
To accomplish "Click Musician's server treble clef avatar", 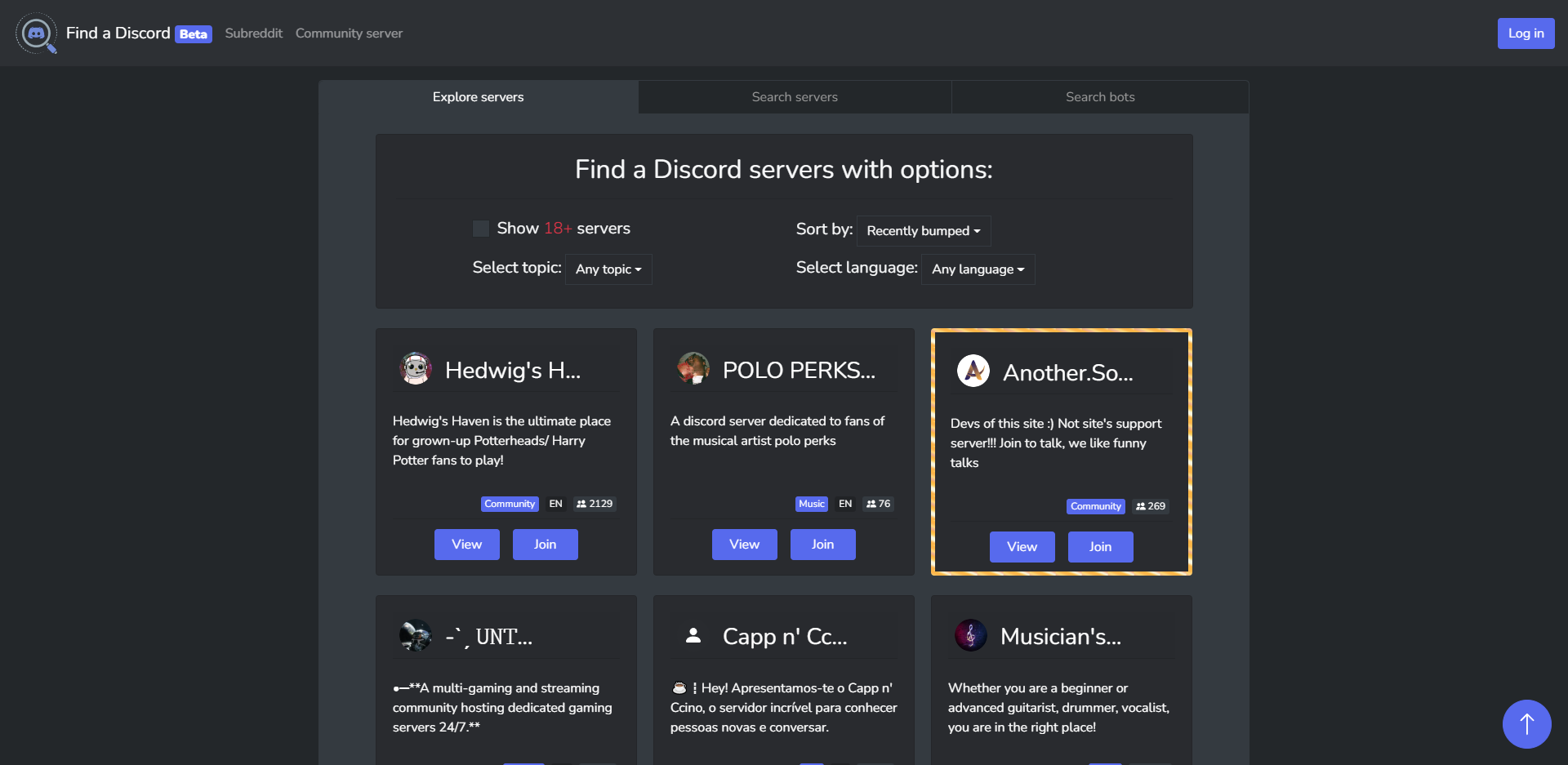I will click(971, 635).
